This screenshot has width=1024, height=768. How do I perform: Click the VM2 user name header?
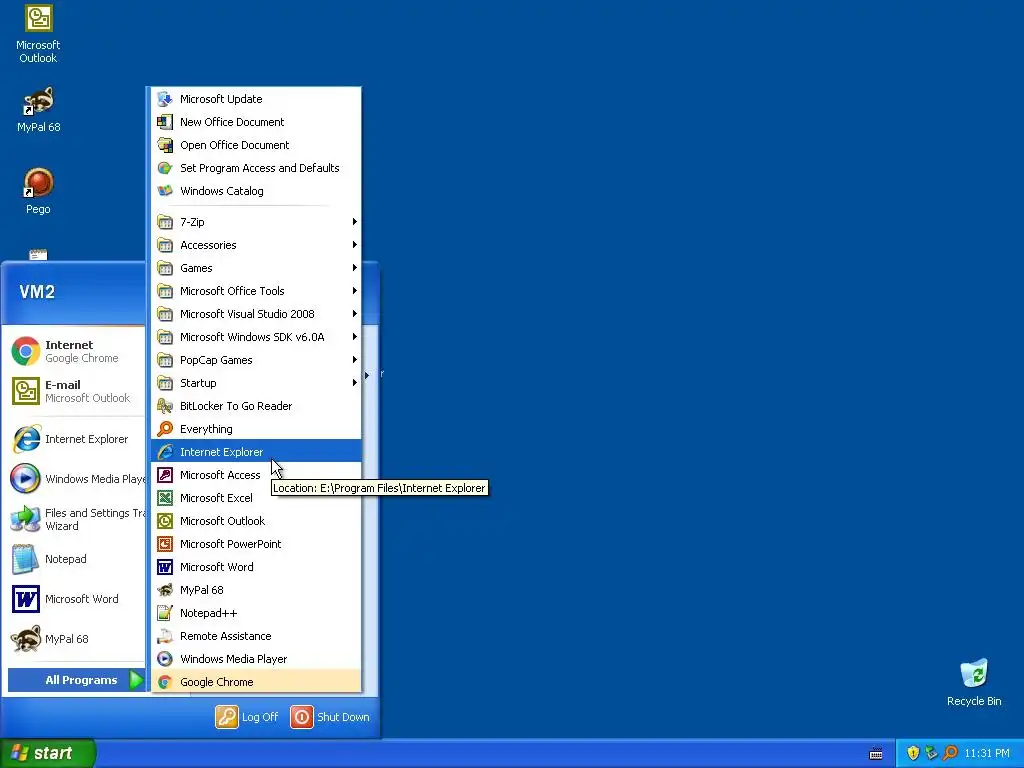[x=37, y=292]
